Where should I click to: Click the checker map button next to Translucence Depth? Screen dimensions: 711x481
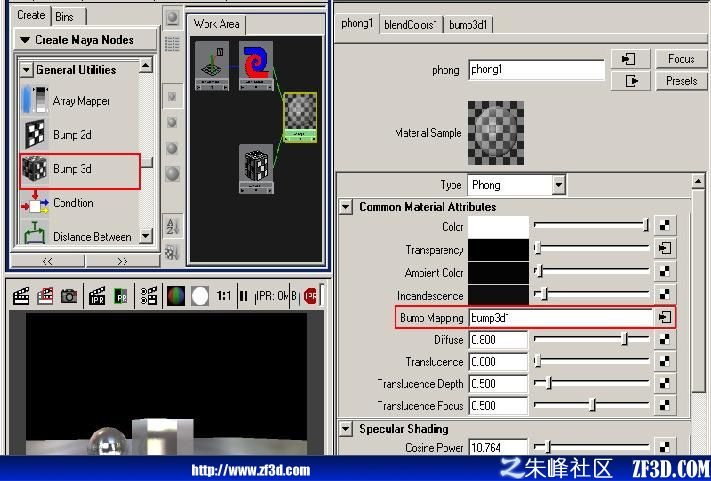665,384
